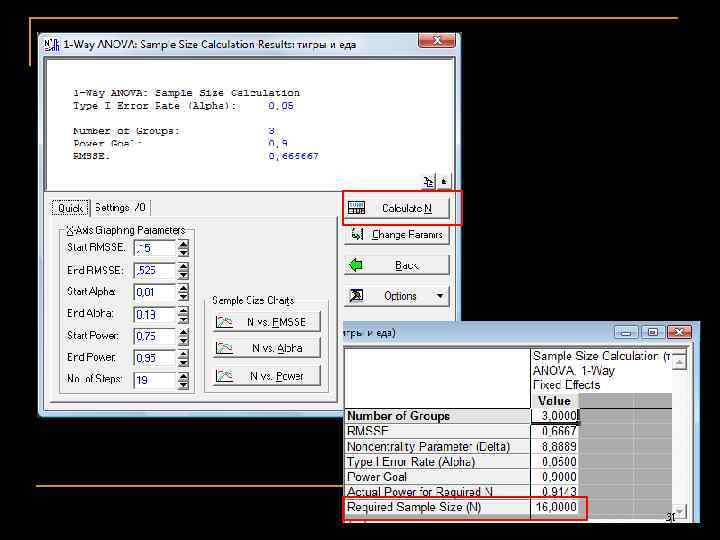Click the Calculate N button
This screenshot has width=720, height=540.
397,208
